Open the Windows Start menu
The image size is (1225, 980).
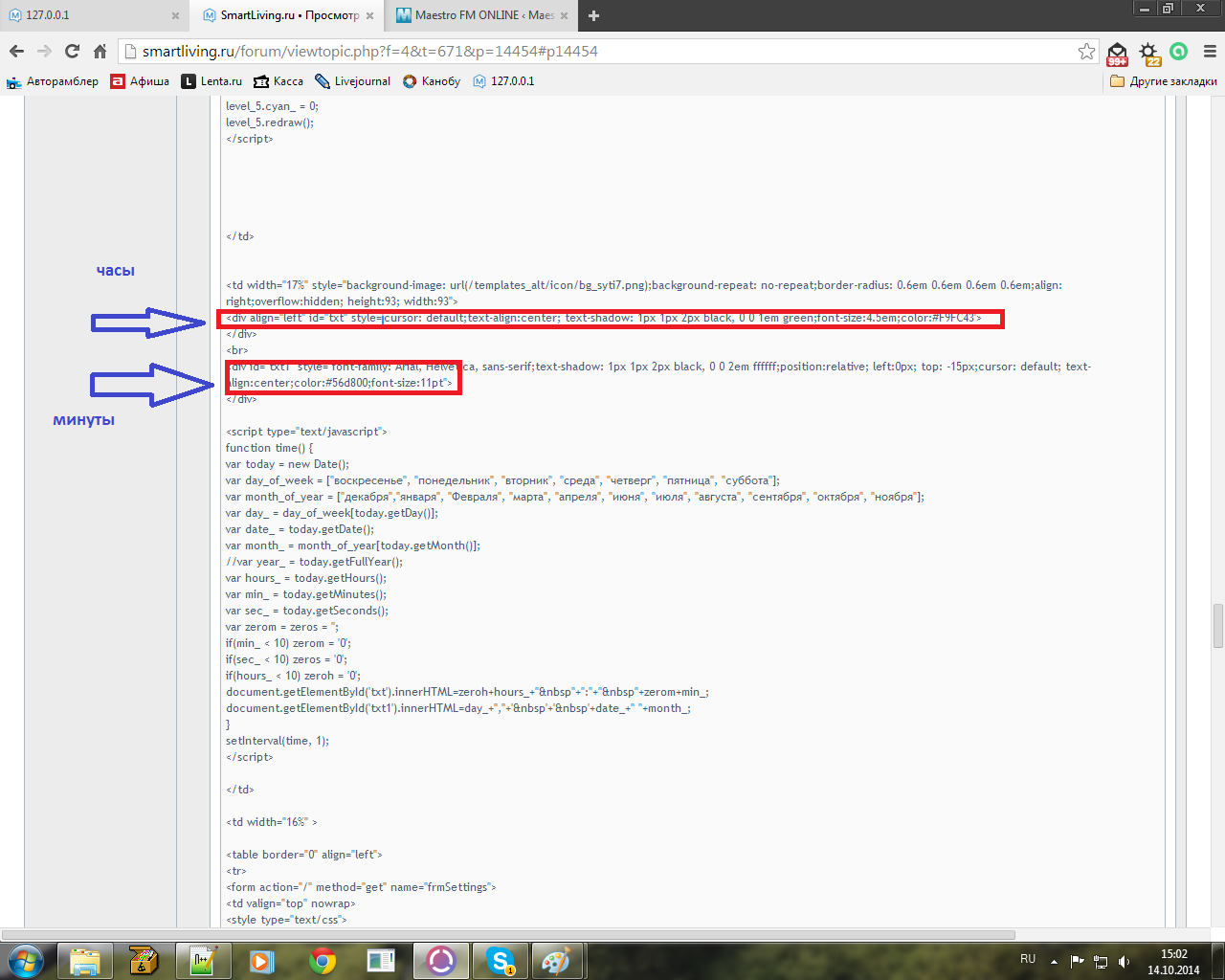tap(25, 960)
